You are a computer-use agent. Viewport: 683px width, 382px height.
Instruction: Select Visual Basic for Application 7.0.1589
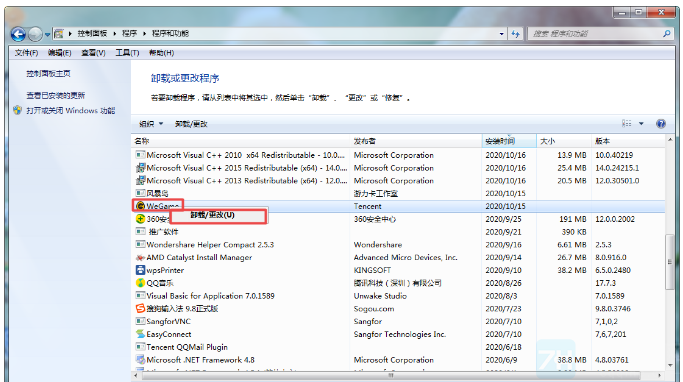[x=210, y=296]
